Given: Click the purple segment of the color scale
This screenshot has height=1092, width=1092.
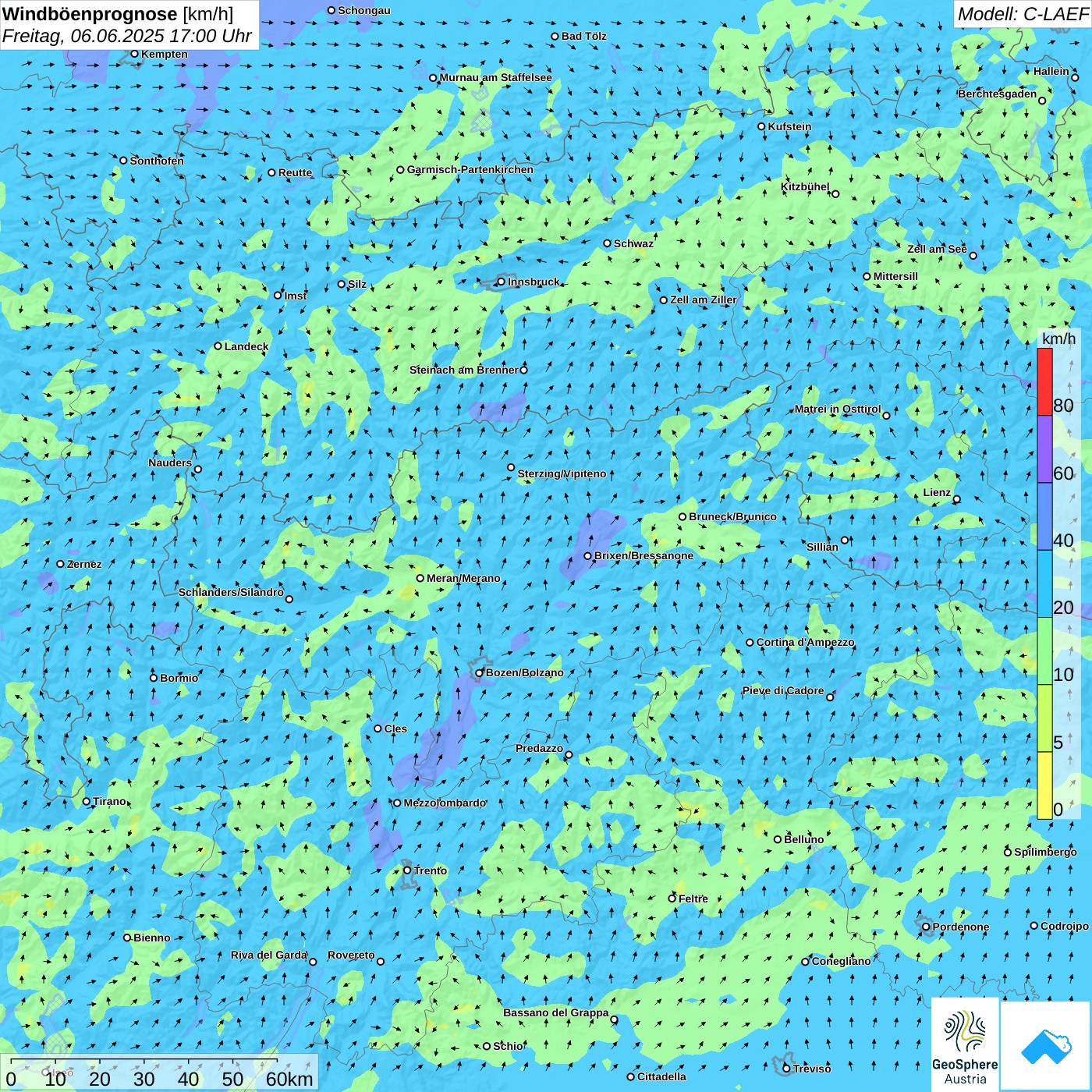Looking at the screenshot, I should point(1044,449).
